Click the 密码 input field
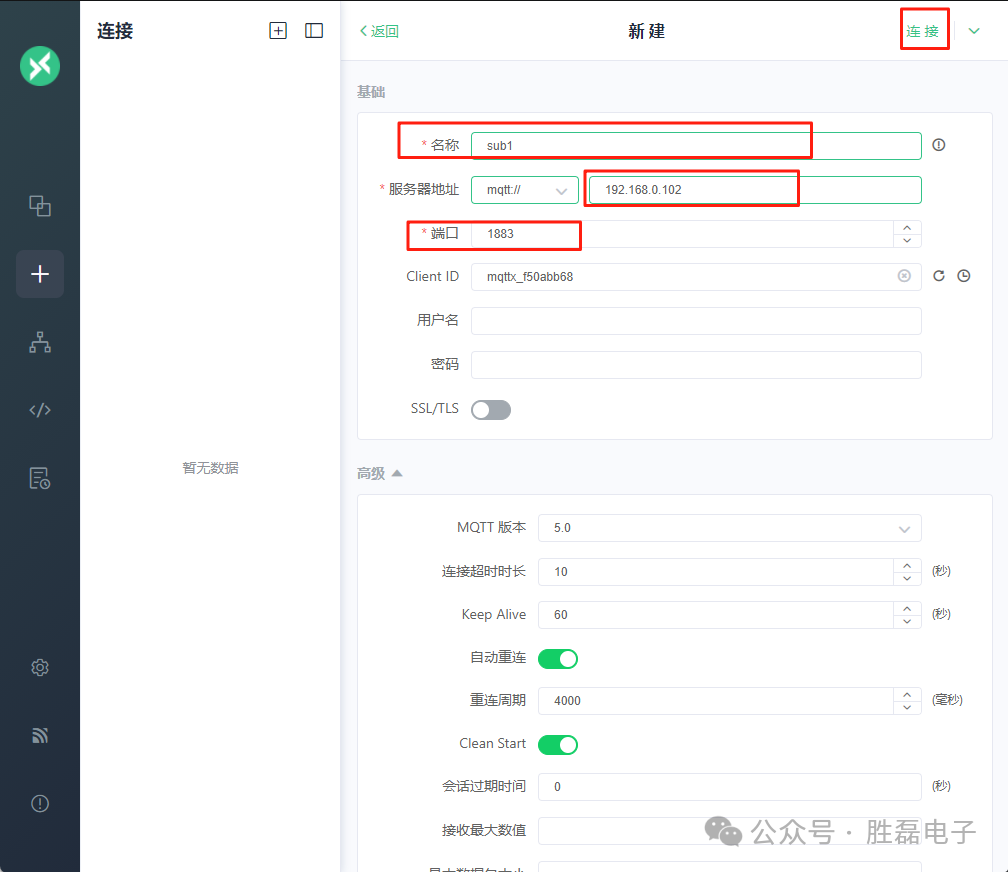The width and height of the screenshot is (1008, 872). click(x=696, y=365)
